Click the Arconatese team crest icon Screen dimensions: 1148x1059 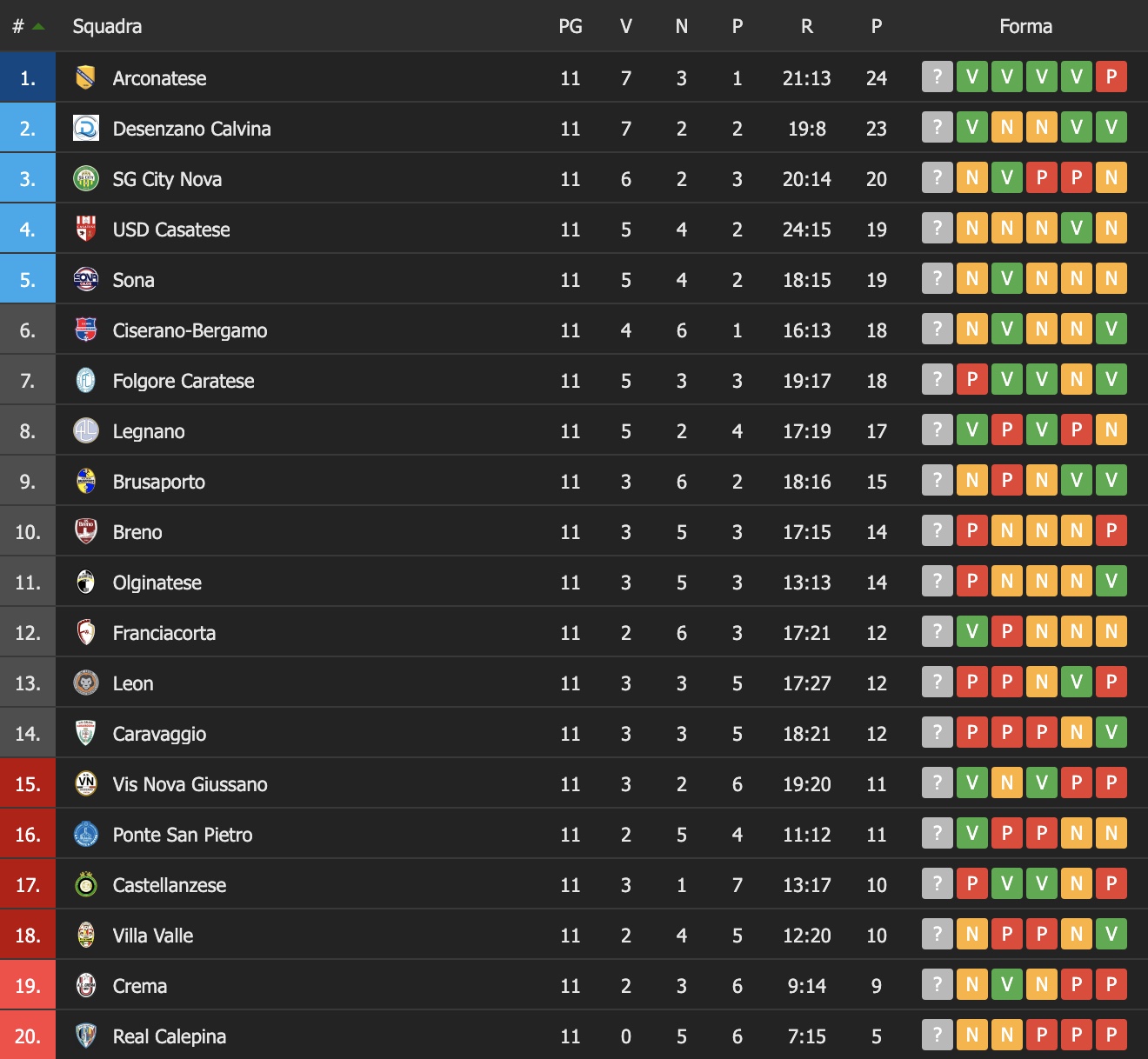point(85,78)
